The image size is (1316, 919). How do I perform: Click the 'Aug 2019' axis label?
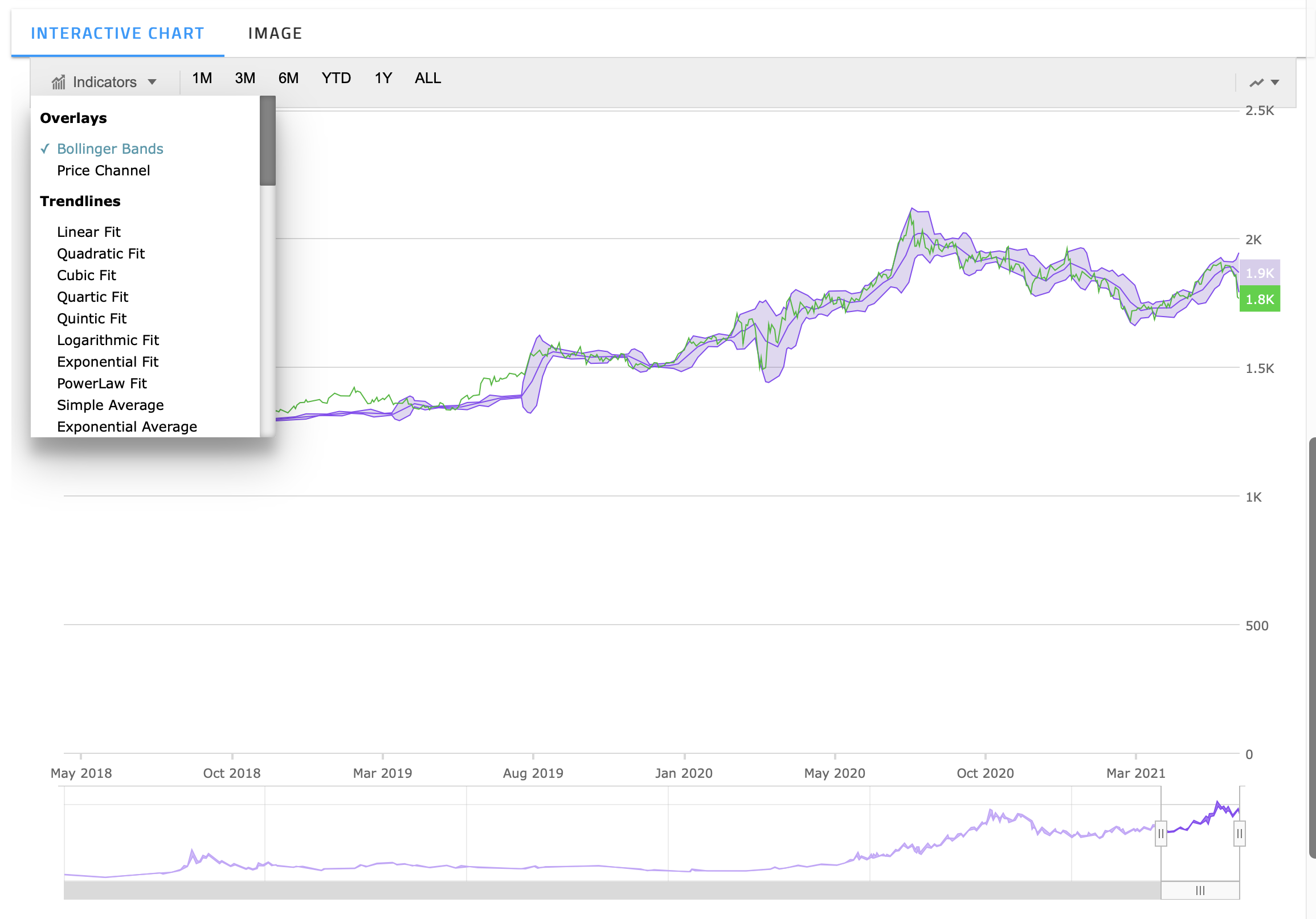[533, 773]
